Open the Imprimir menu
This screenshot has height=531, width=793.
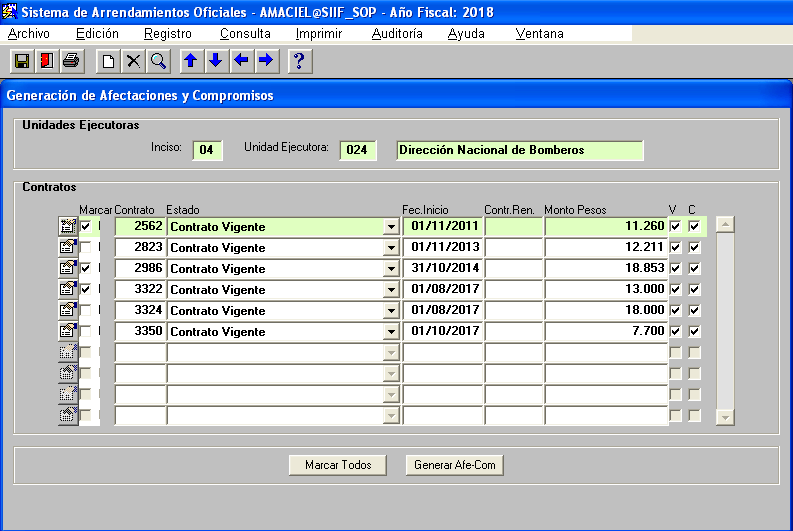pyautogui.click(x=319, y=33)
